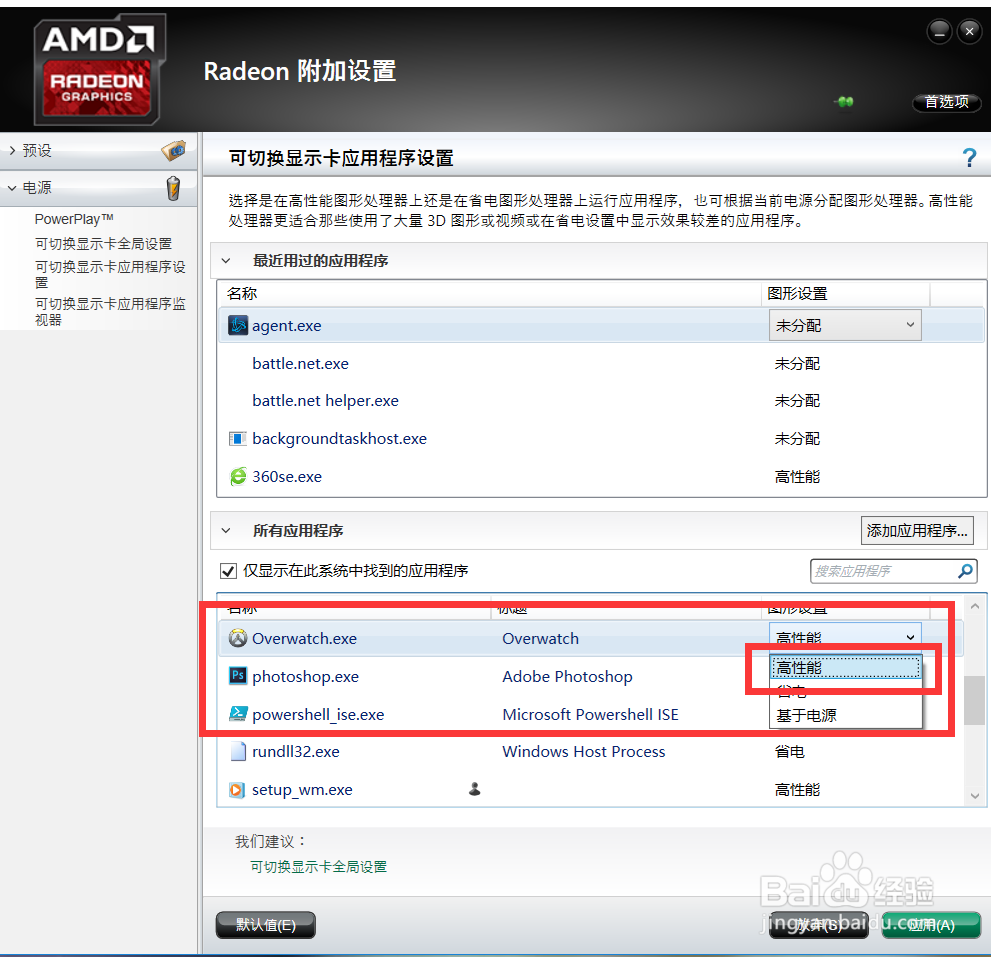Image resolution: width=991 pixels, height=957 pixels.
Task: Click the scrollbar up arrow in app list
Action: tap(975, 606)
